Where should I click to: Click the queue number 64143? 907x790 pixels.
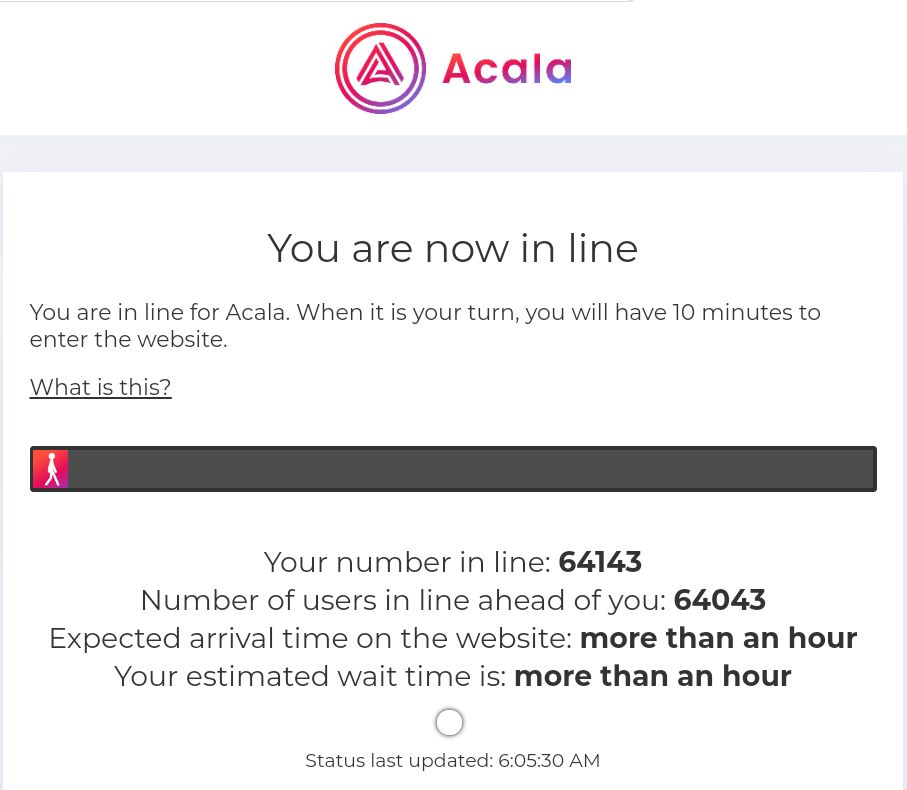click(x=600, y=562)
